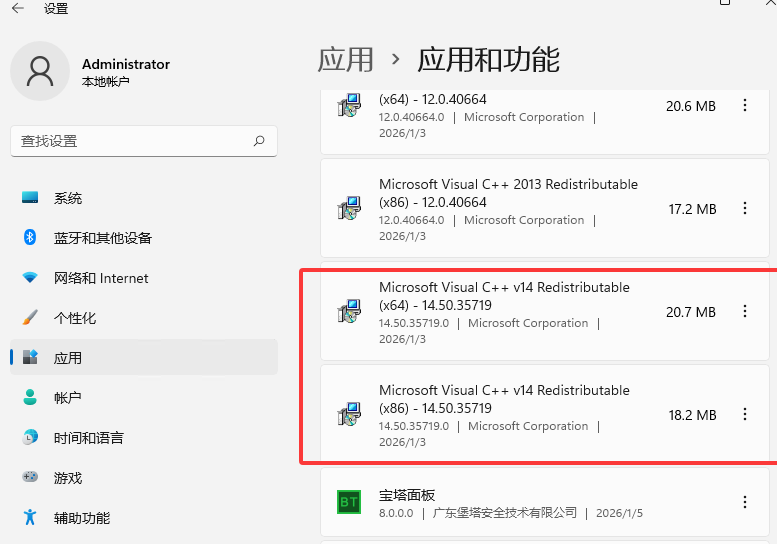Open 系统 settings category

pyautogui.click(x=144, y=198)
